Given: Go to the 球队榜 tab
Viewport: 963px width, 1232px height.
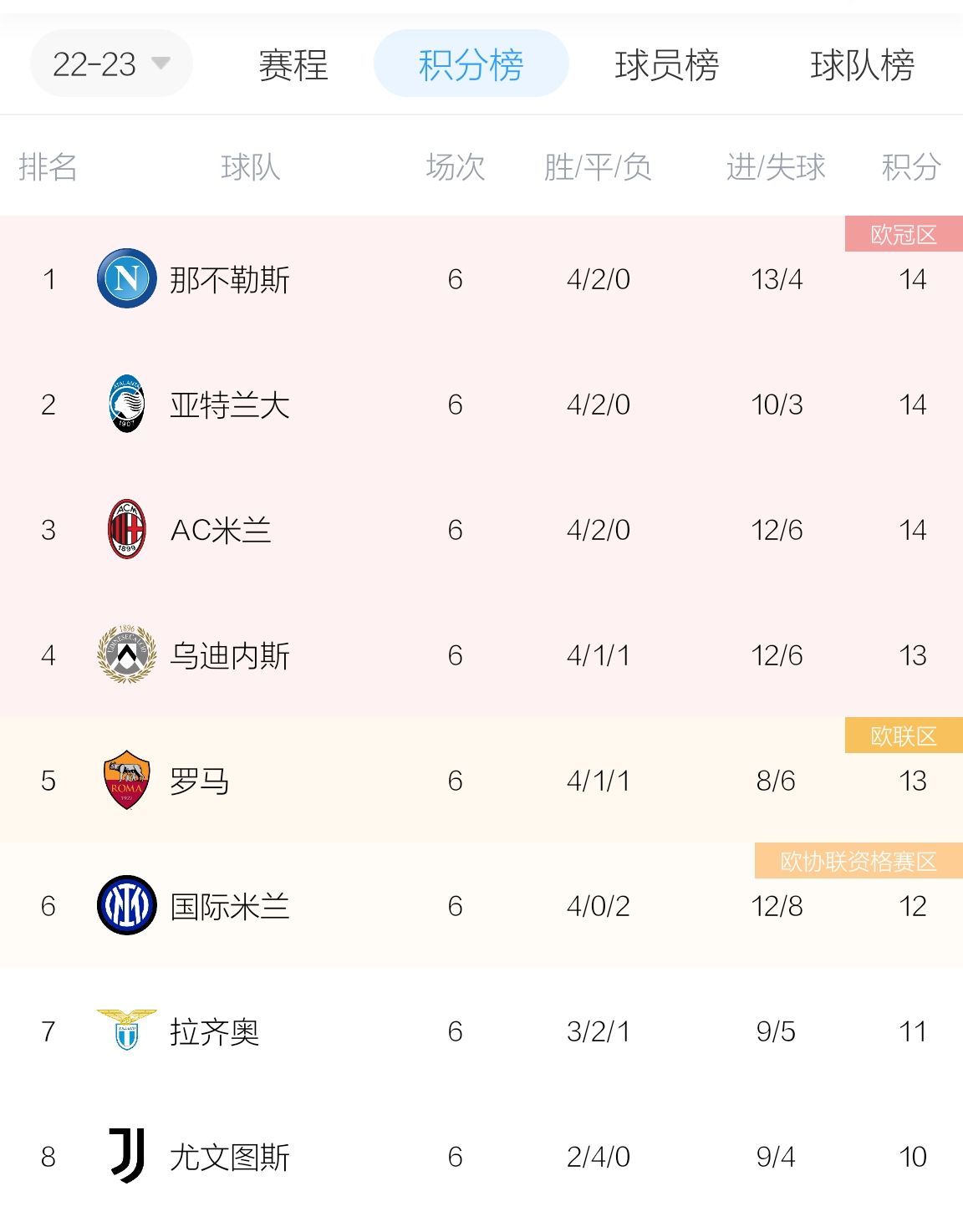Looking at the screenshot, I should pos(862,64).
